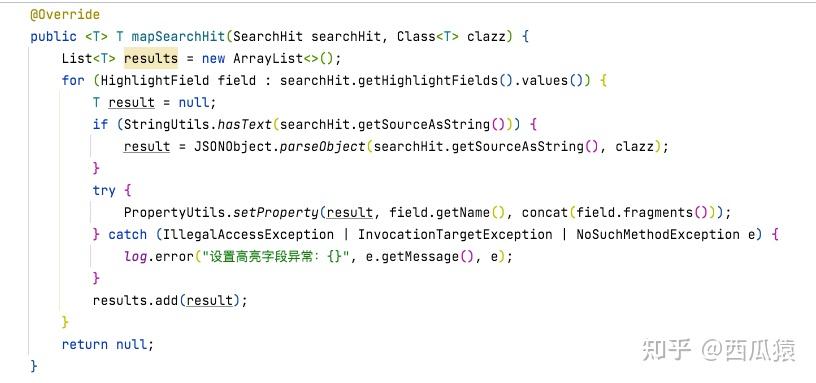This screenshot has width=816, height=383.
Task: Click PropertyUtils.setProperty call
Action: 221,213
